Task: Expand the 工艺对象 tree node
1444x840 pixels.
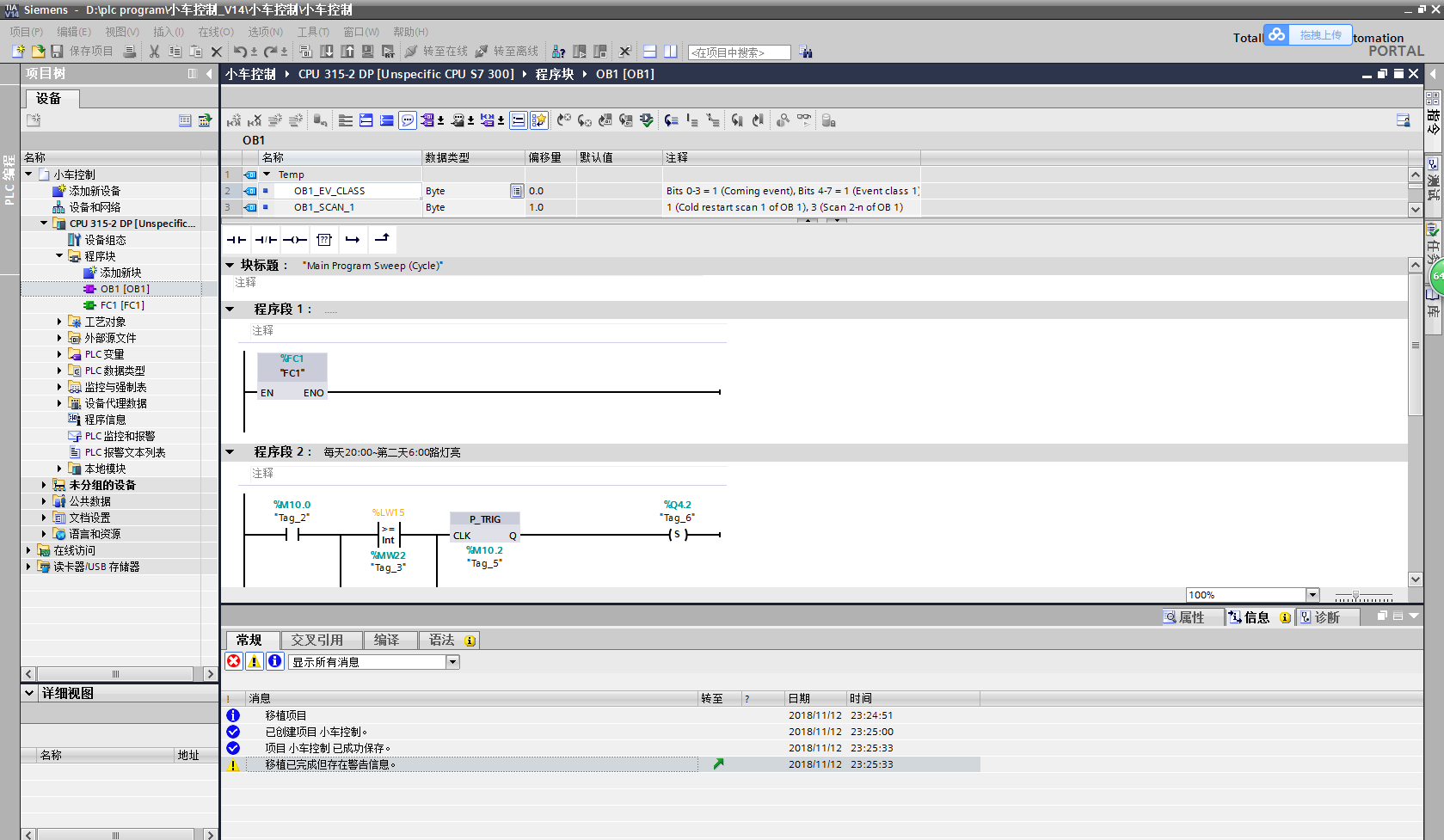Action: click(59, 322)
